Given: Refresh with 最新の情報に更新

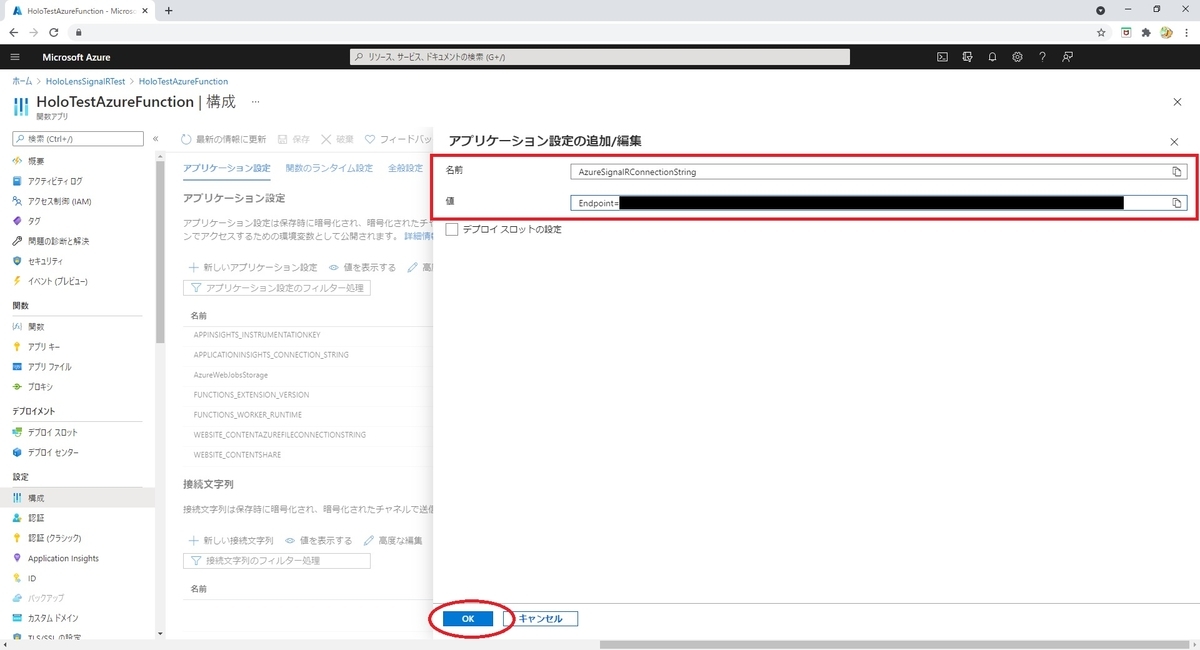Looking at the screenshot, I should [x=223, y=139].
